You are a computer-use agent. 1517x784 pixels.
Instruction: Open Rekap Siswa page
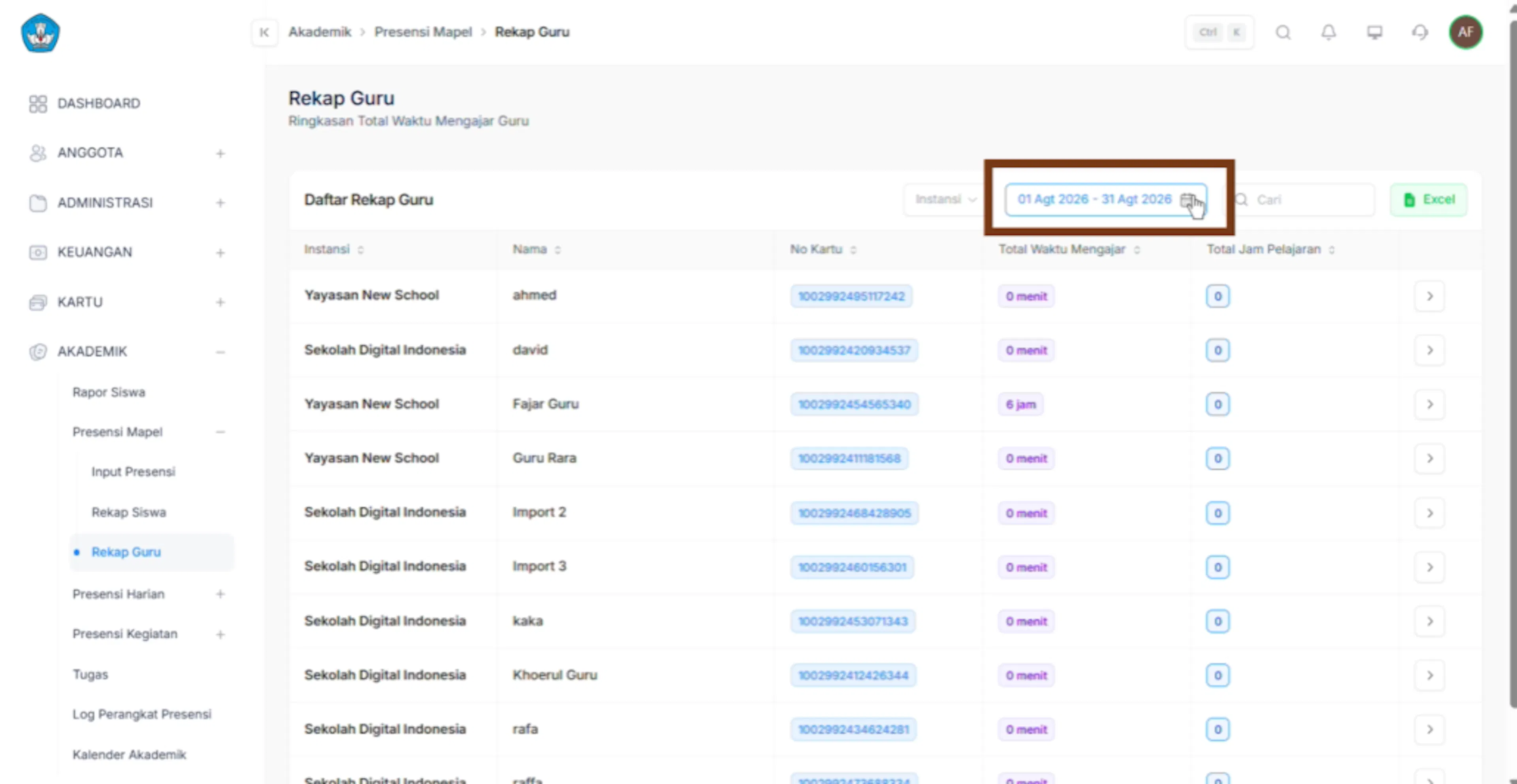point(129,513)
